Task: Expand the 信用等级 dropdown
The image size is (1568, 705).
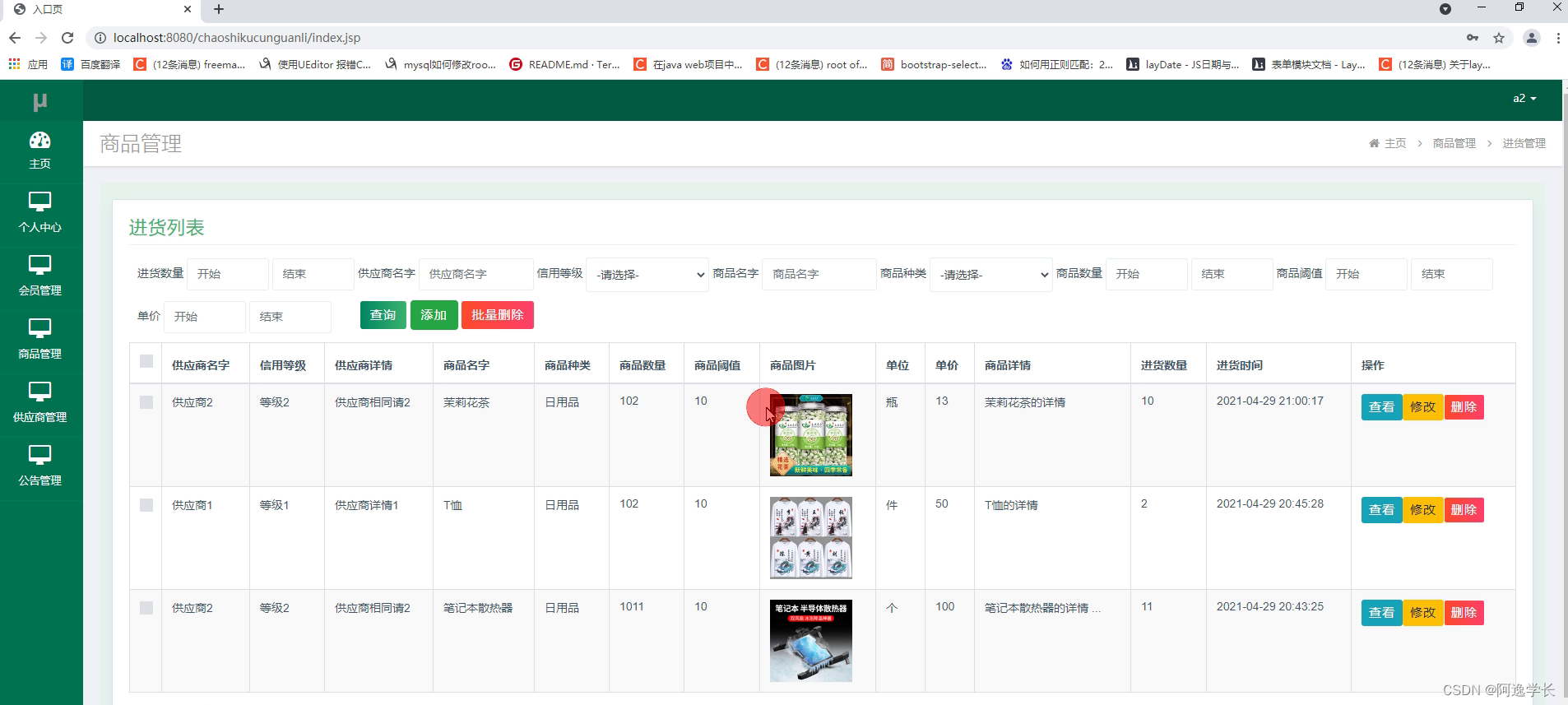Action: click(x=647, y=275)
